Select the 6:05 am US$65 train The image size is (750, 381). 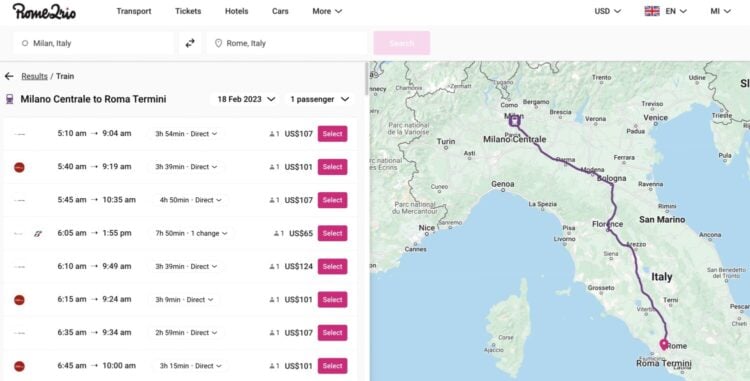tap(332, 233)
